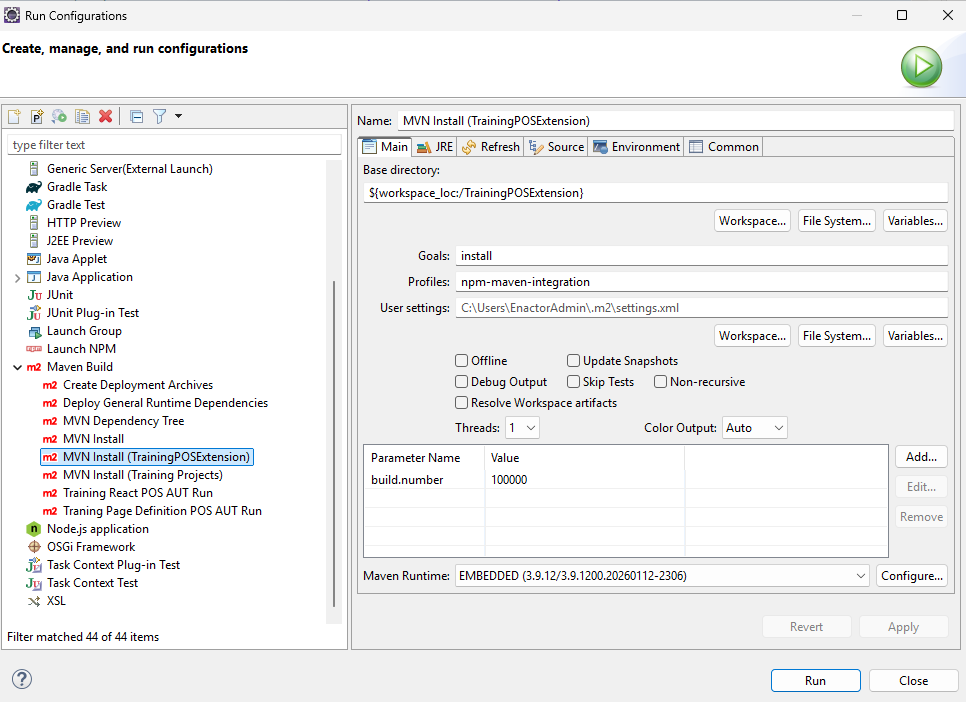
Task: Delete selected configuration with red X icon
Action: click(105, 116)
